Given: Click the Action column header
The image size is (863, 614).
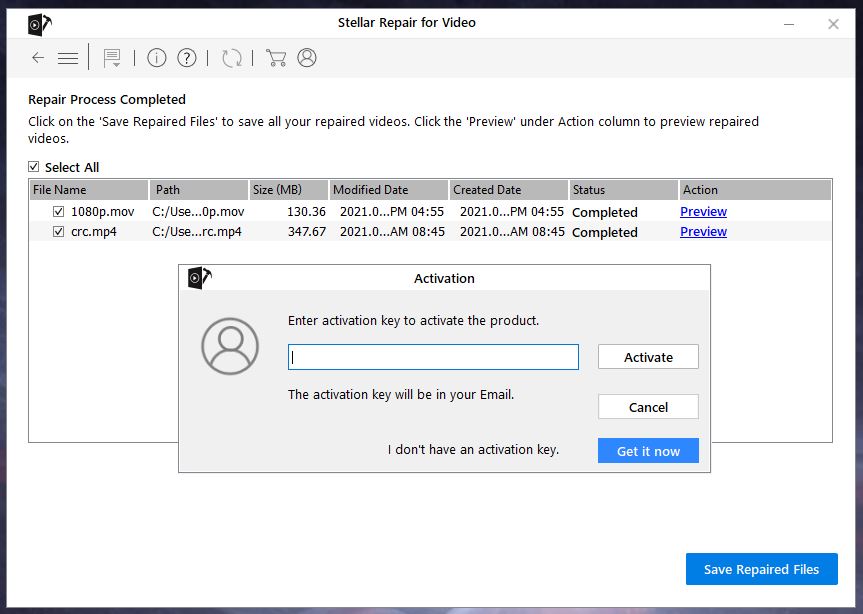Looking at the screenshot, I should (755, 190).
